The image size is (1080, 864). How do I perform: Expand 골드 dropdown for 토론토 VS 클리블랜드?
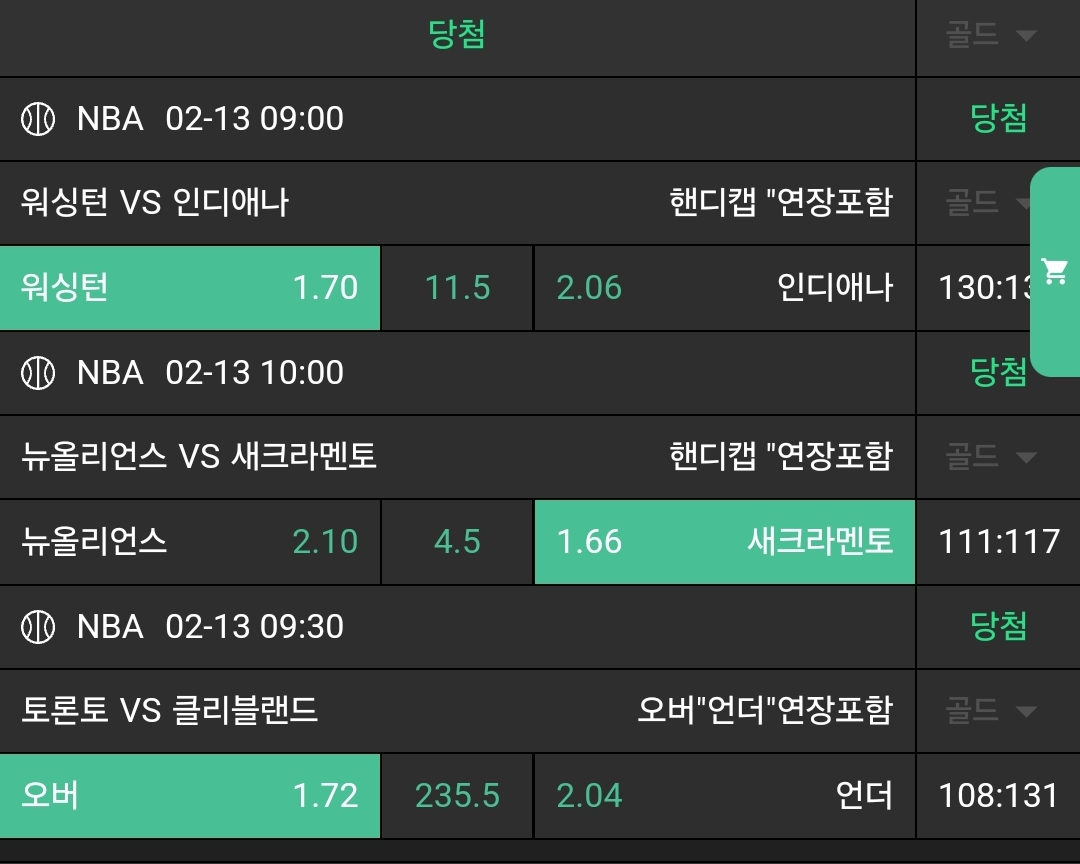click(x=990, y=712)
